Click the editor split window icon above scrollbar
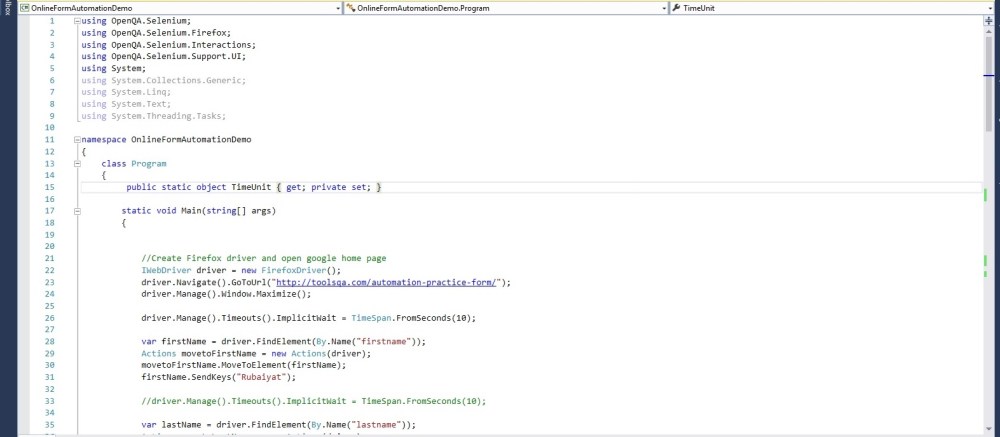 click(989, 21)
